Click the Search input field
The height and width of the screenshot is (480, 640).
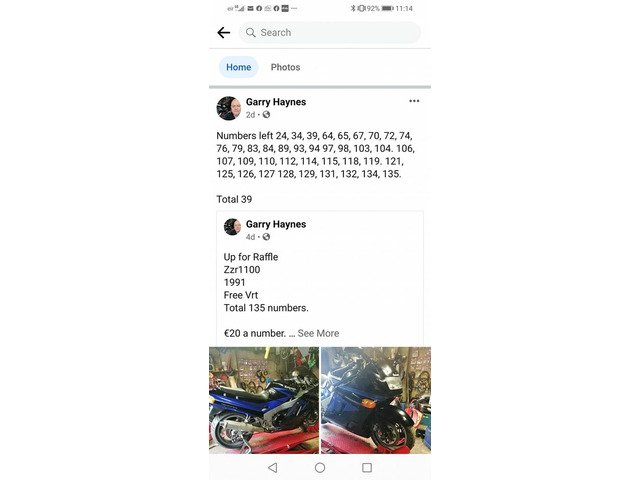coord(329,33)
